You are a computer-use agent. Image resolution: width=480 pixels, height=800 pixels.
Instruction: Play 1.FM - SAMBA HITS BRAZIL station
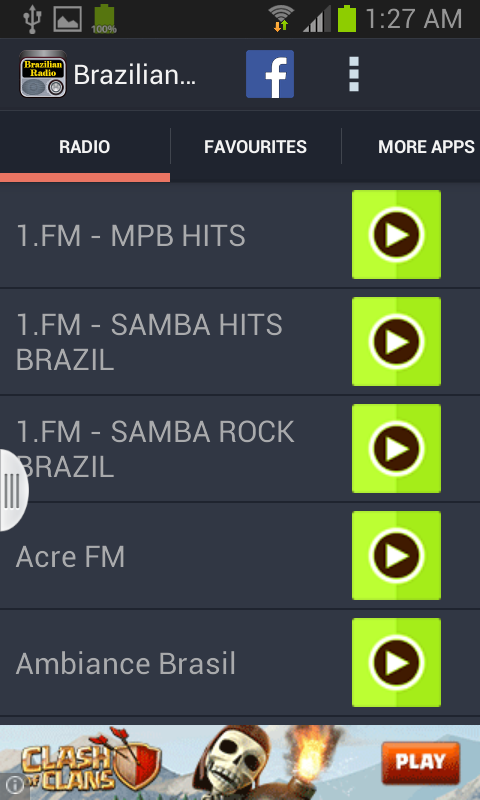tap(396, 341)
